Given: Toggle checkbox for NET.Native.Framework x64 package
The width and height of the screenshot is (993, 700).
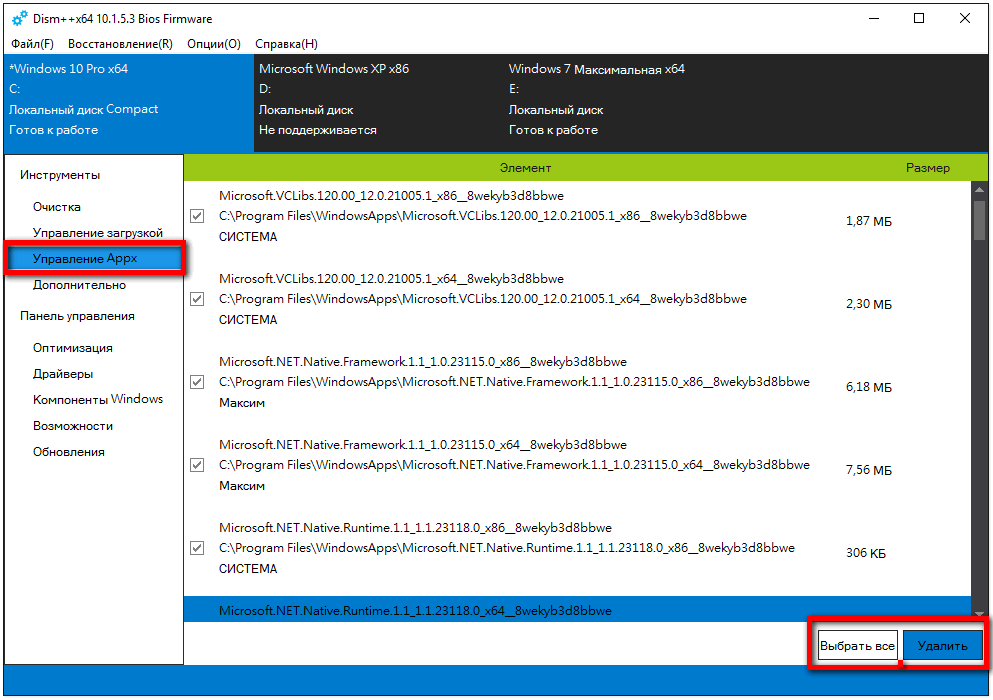Looking at the screenshot, I should coord(197,465).
